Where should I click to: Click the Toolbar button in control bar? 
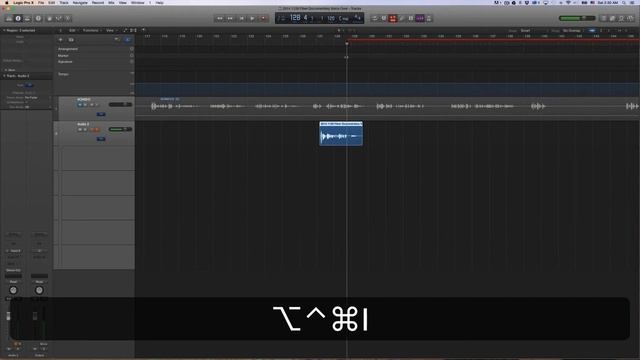(x=27, y=18)
